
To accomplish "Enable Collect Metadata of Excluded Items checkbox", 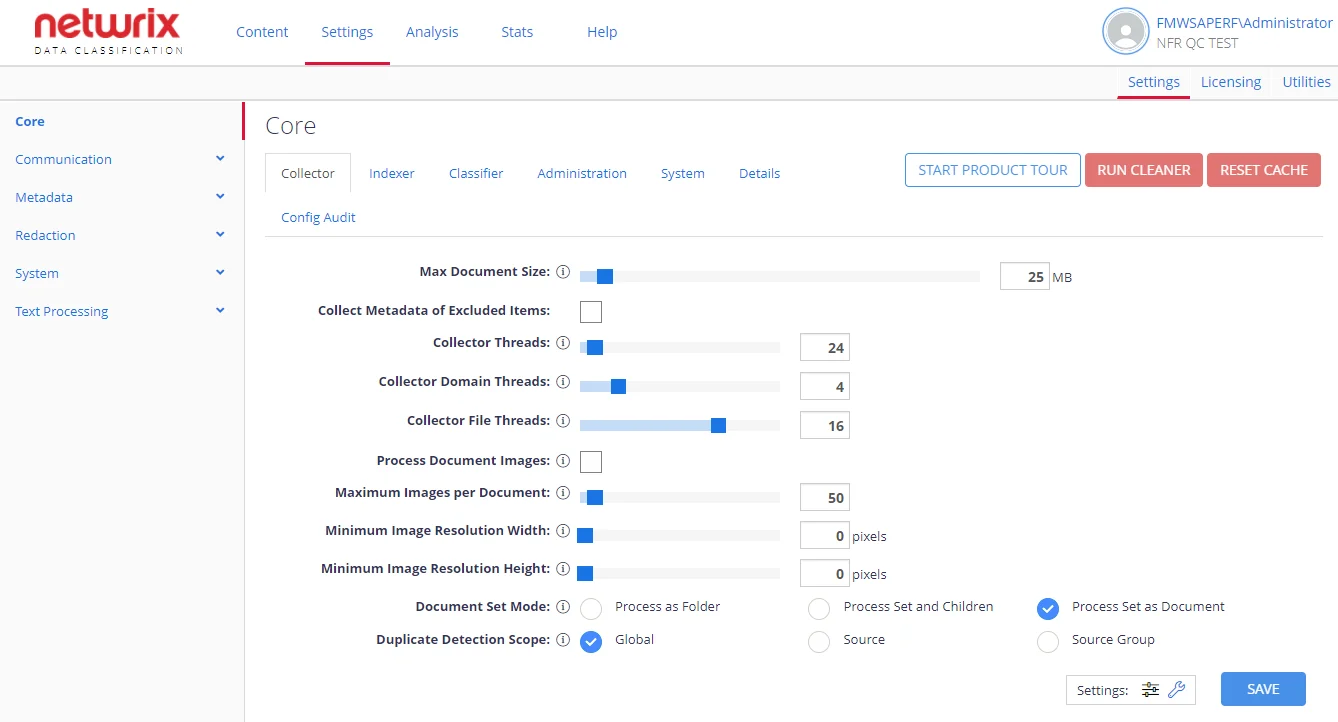I will point(591,312).
